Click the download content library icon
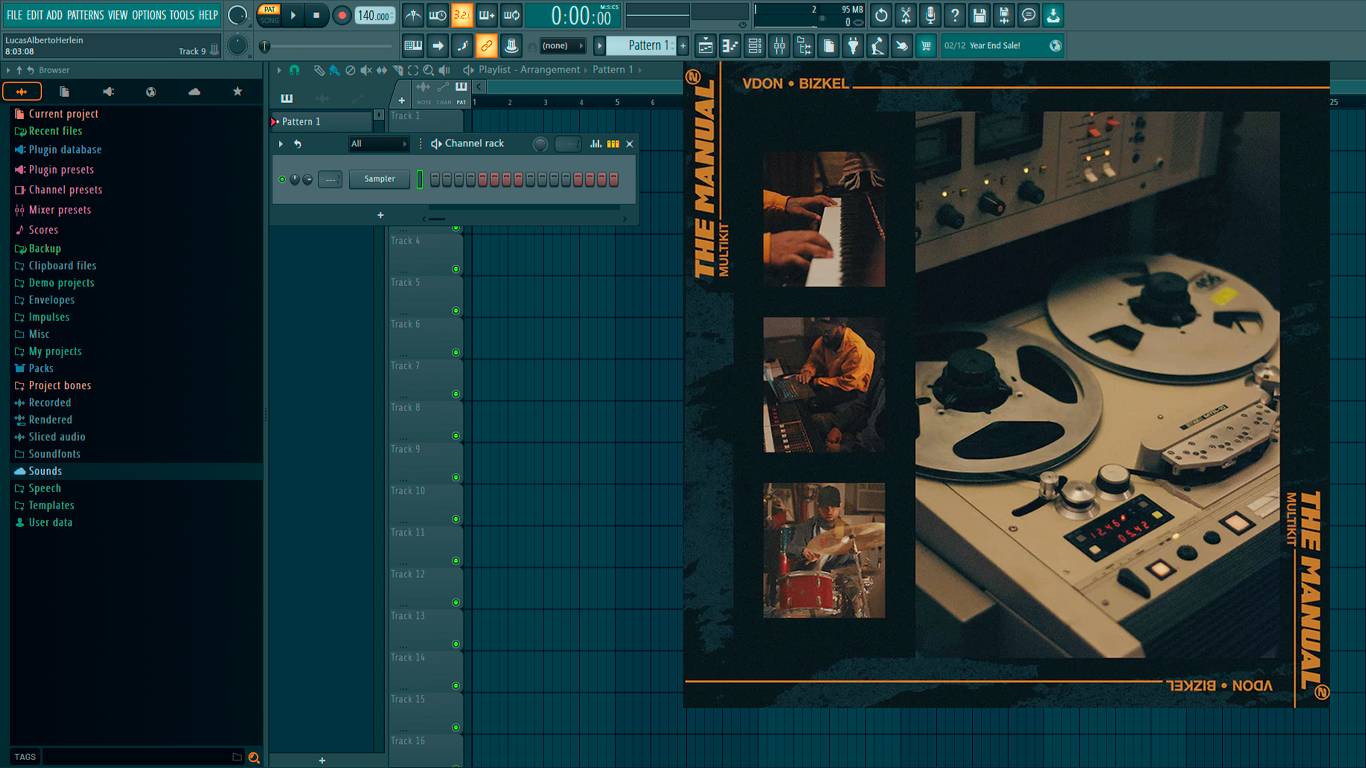1366x768 pixels. (1053, 15)
